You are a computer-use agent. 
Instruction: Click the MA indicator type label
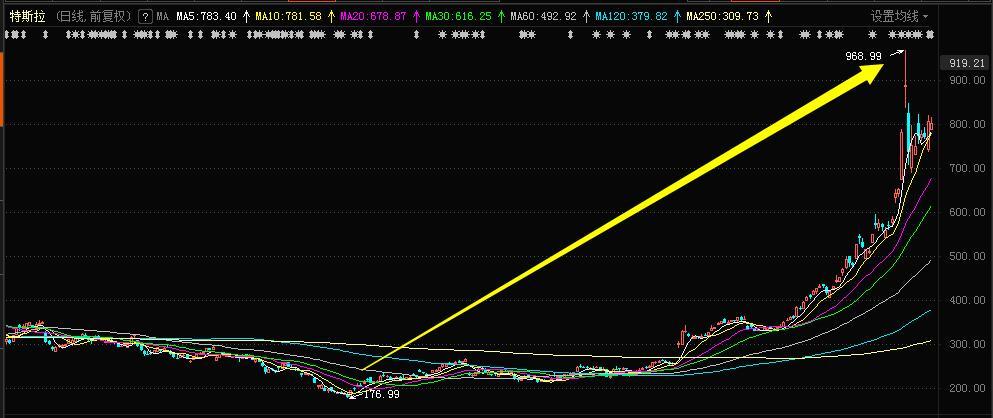coord(163,16)
